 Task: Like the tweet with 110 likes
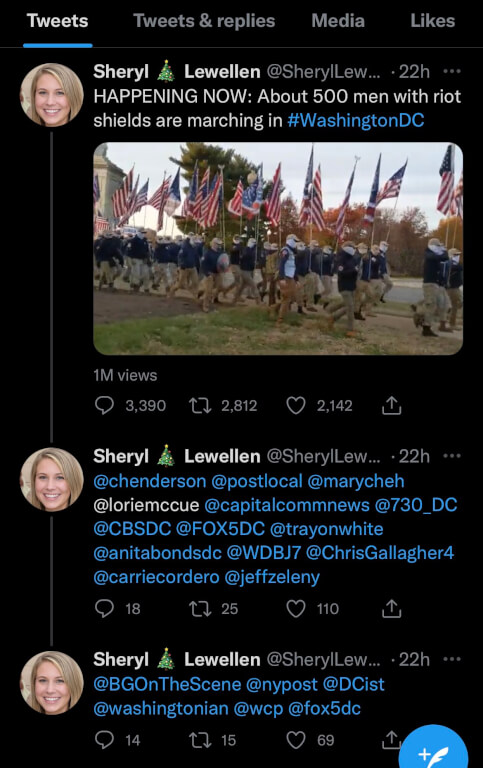[296, 609]
